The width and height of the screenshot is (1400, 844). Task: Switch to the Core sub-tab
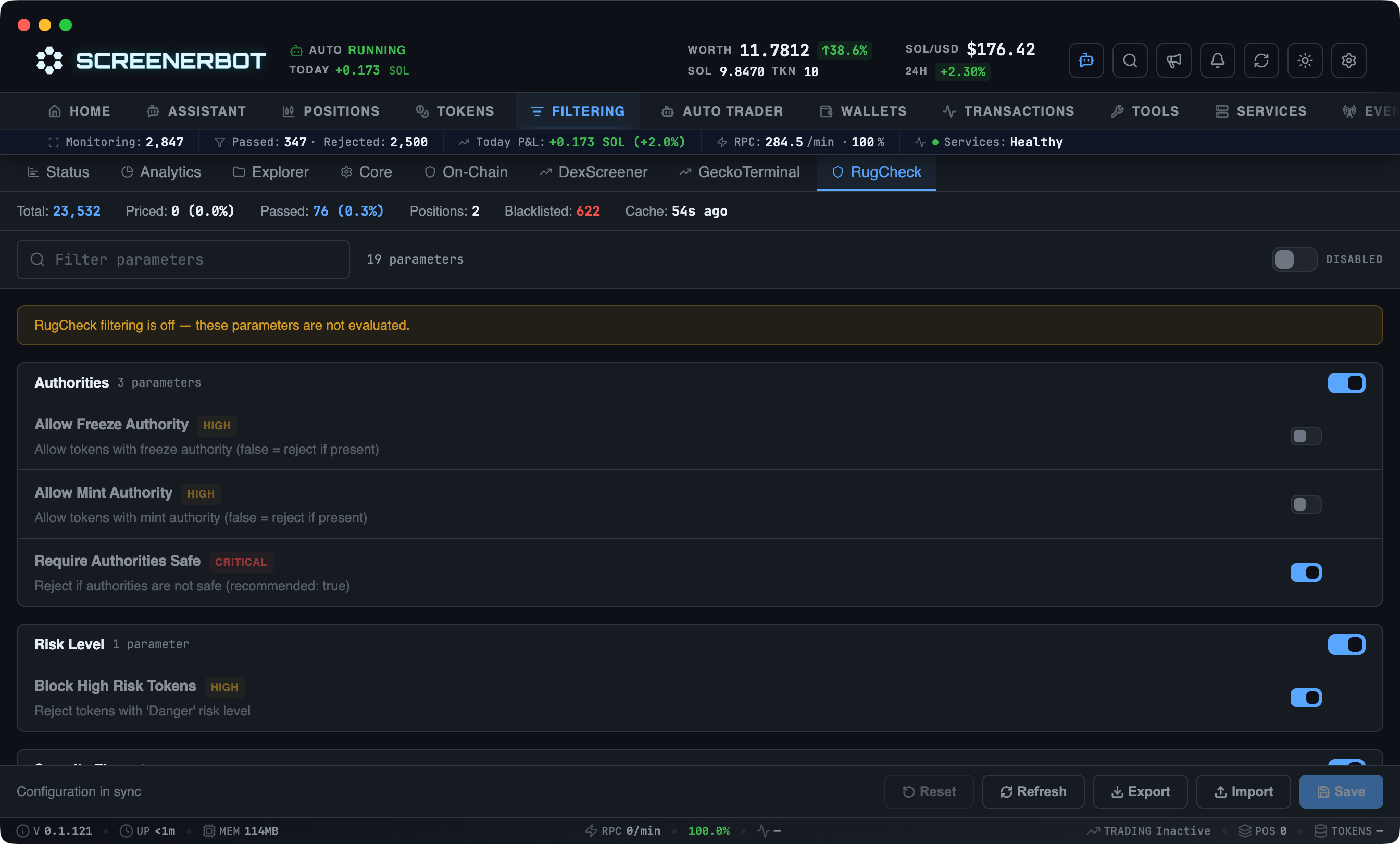(366, 172)
